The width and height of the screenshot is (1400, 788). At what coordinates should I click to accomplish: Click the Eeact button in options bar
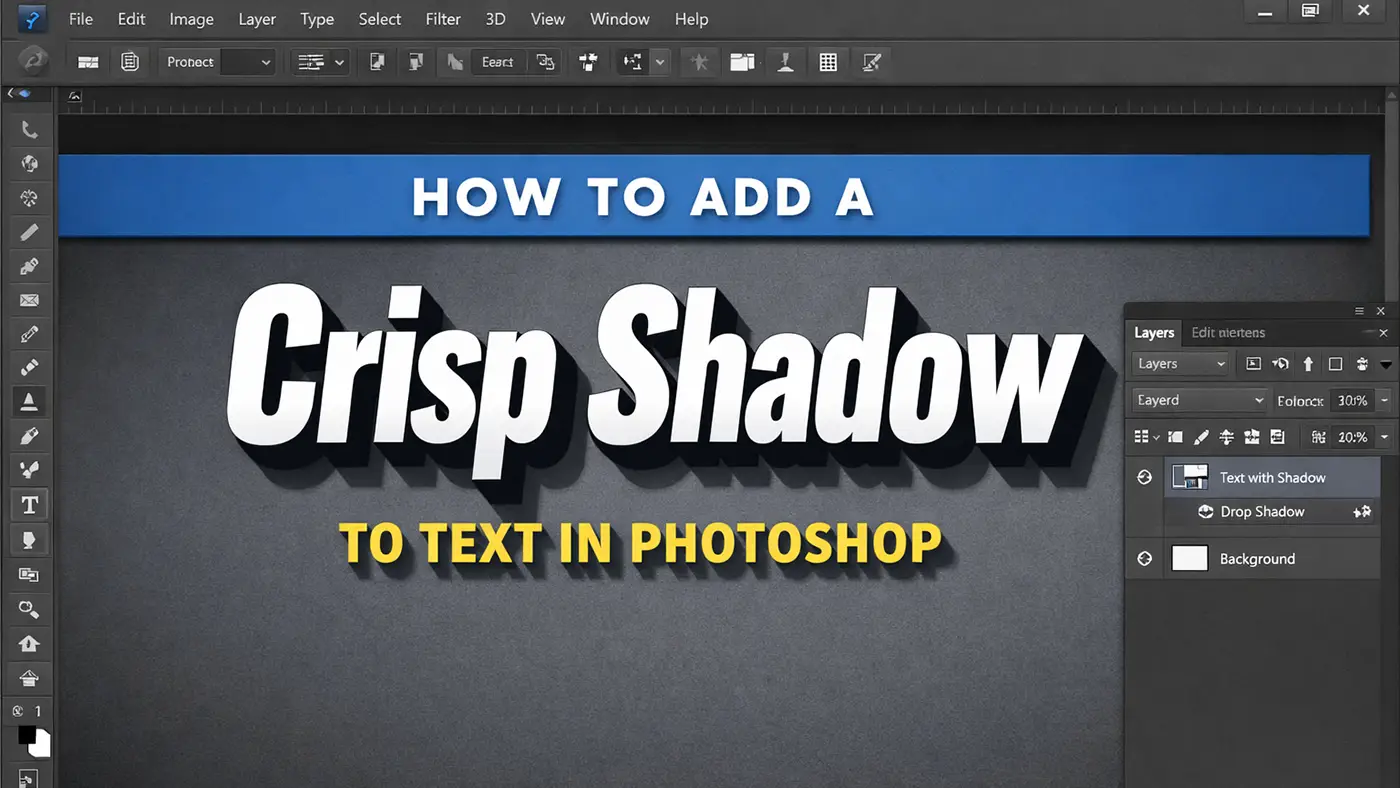click(497, 62)
